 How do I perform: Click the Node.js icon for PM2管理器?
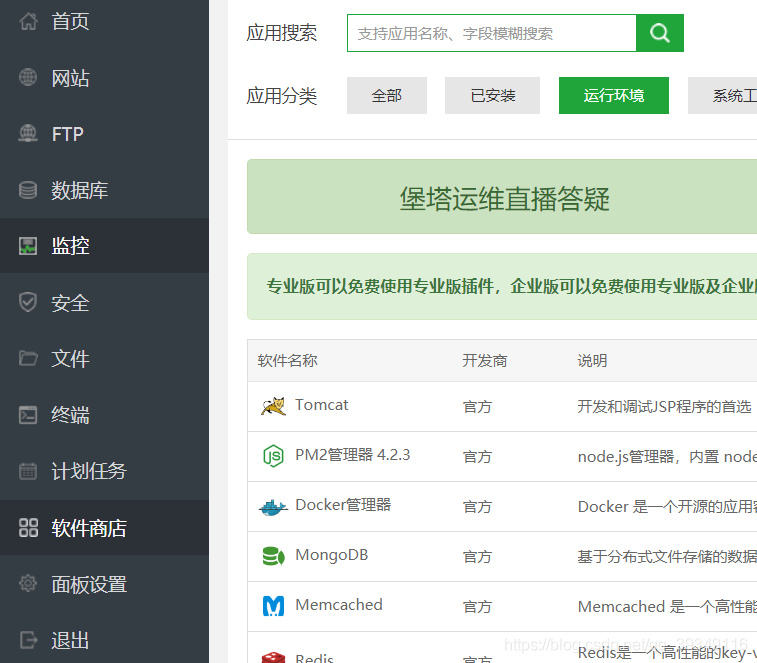tap(273, 456)
